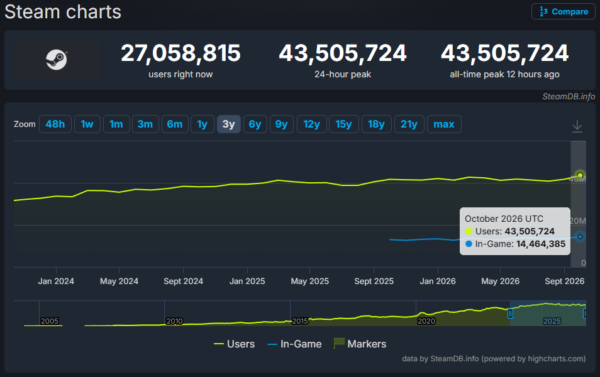Viewport: 600px width, 377px height.
Task: Click the In-Game data point marker
Action: point(580,237)
